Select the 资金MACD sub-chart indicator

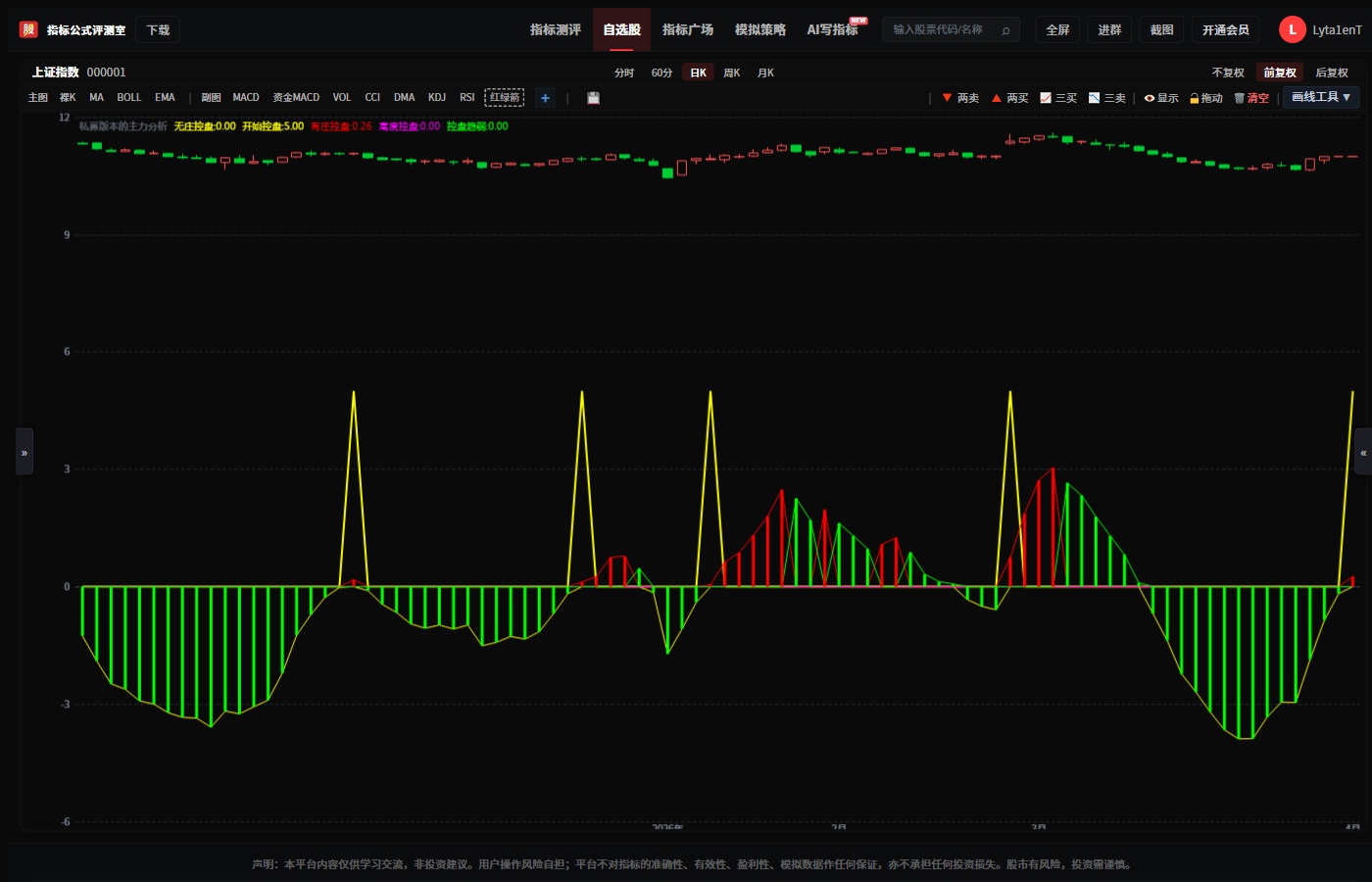click(x=296, y=98)
